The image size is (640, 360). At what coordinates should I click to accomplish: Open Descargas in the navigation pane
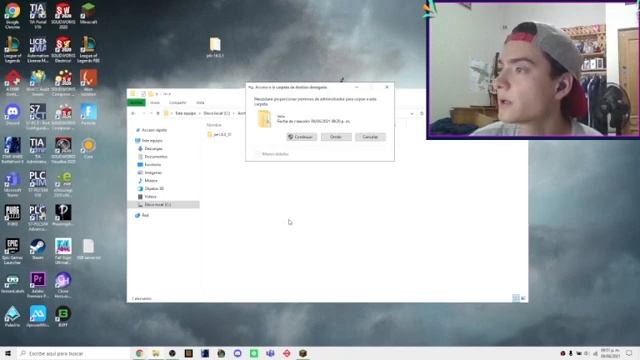150,149
